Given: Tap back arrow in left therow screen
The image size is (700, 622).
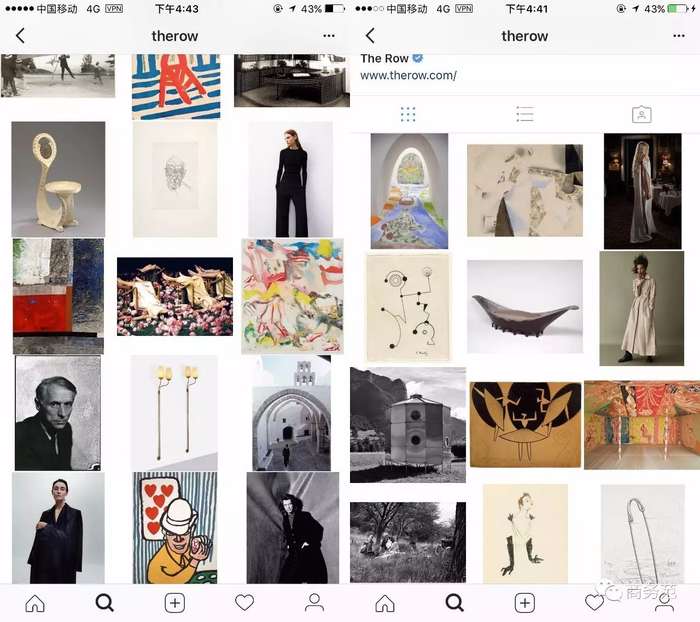Looking at the screenshot, I should pos(20,36).
